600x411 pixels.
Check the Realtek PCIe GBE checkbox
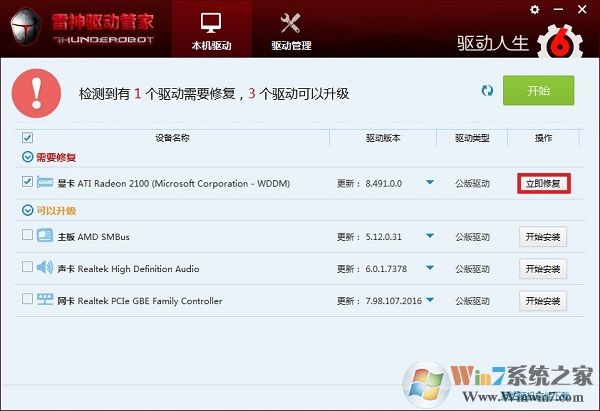tap(27, 298)
